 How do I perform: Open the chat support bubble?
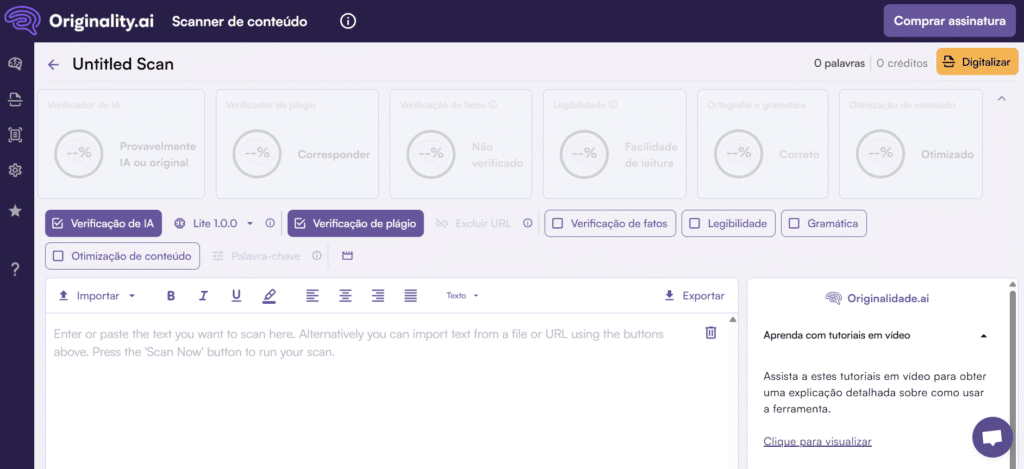[992, 437]
